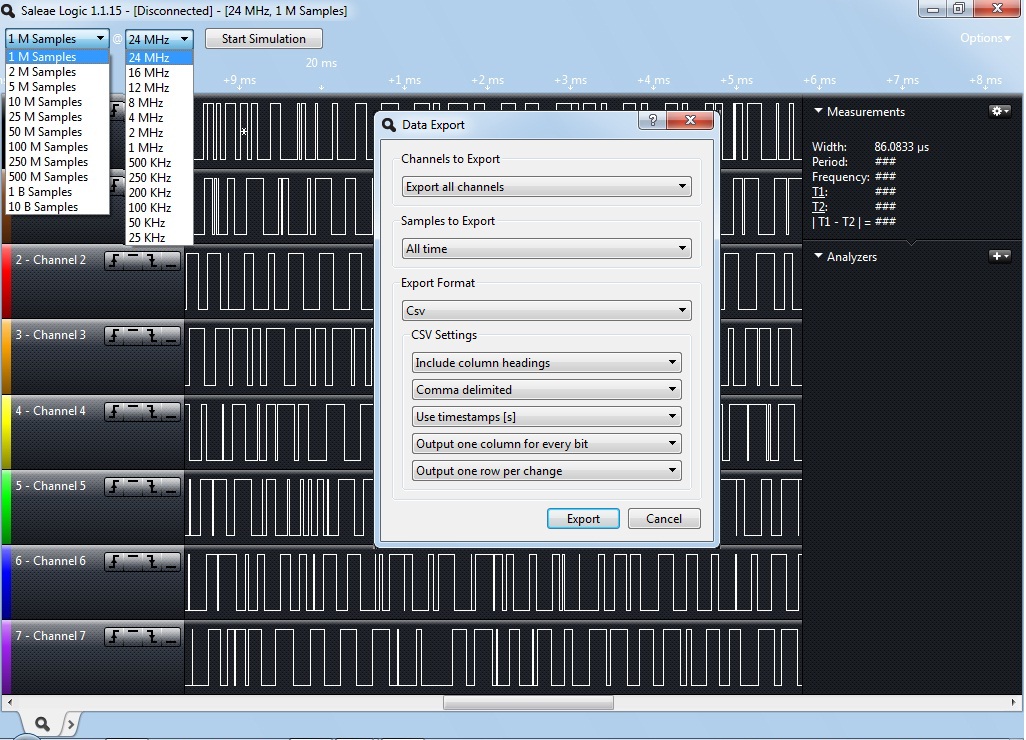Collapse the Analyzers panel
The height and width of the screenshot is (740, 1026).
click(818, 256)
